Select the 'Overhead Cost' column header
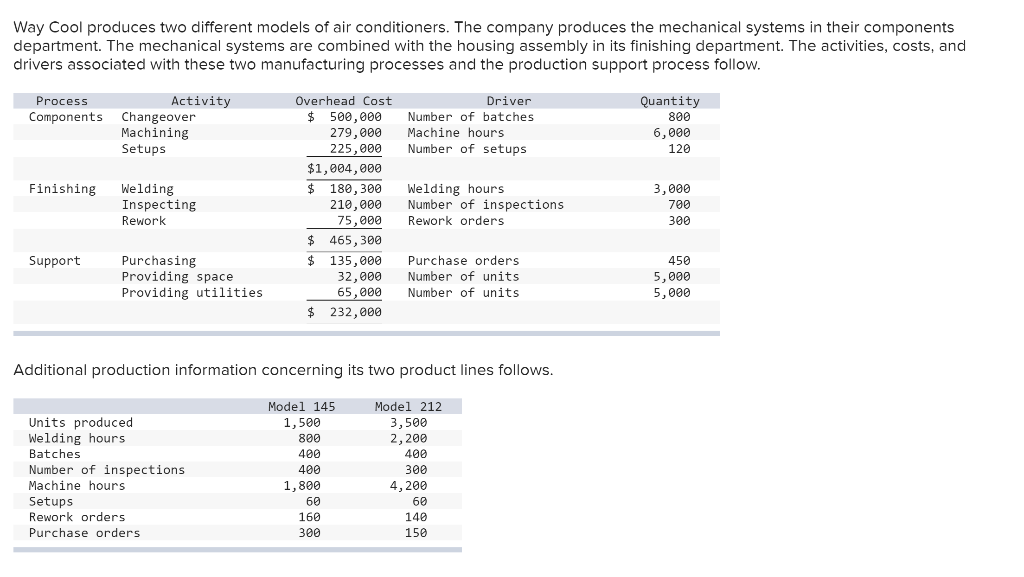Screen dimensions: 1024x577 click(344, 101)
